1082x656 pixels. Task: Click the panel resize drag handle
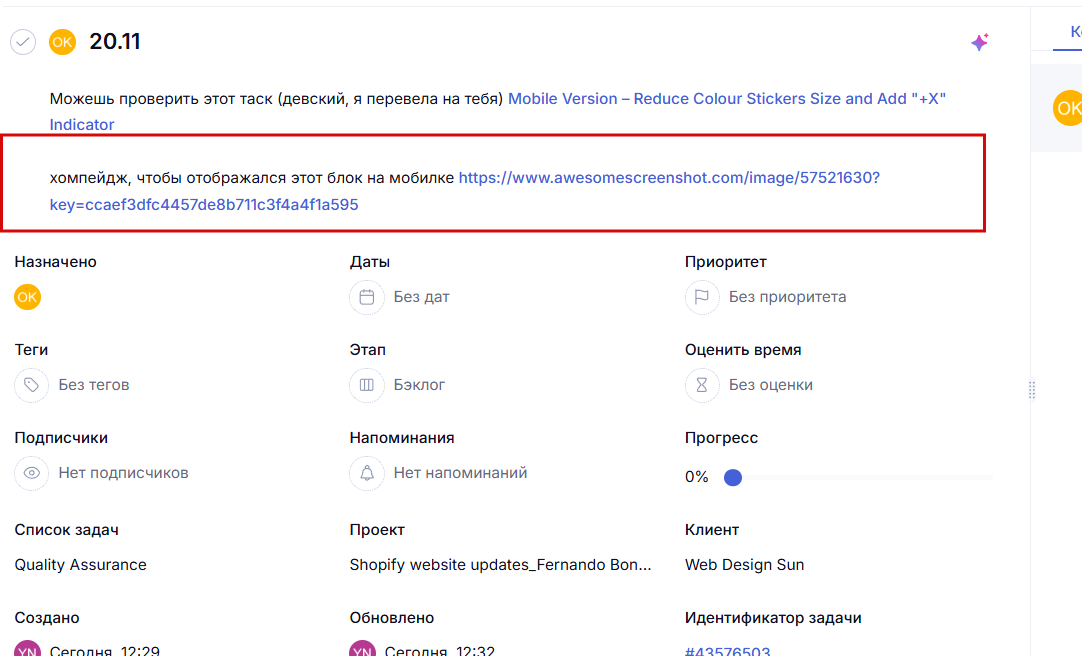click(x=1032, y=391)
